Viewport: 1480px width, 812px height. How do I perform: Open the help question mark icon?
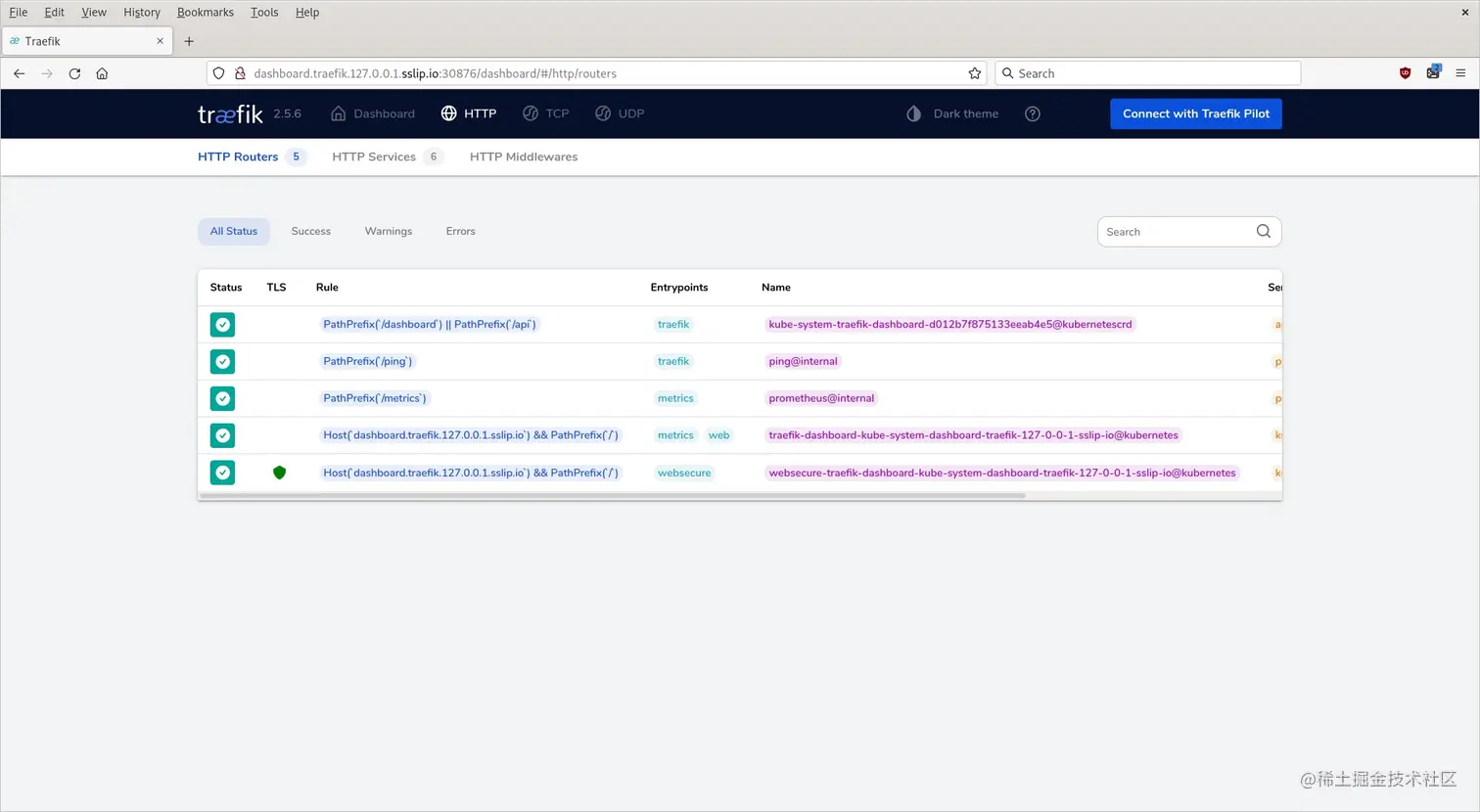(1032, 113)
